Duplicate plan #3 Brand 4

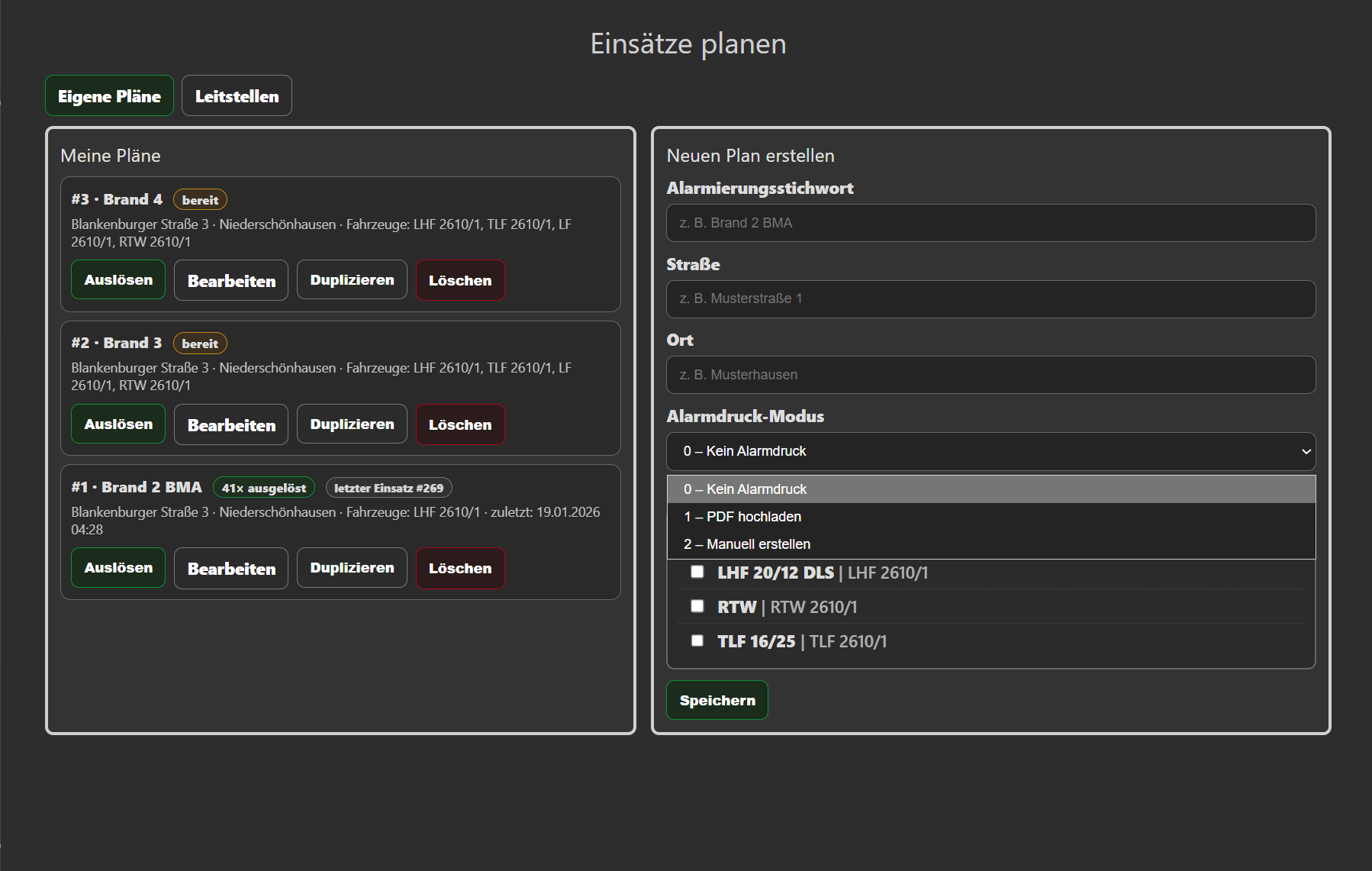[352, 279]
